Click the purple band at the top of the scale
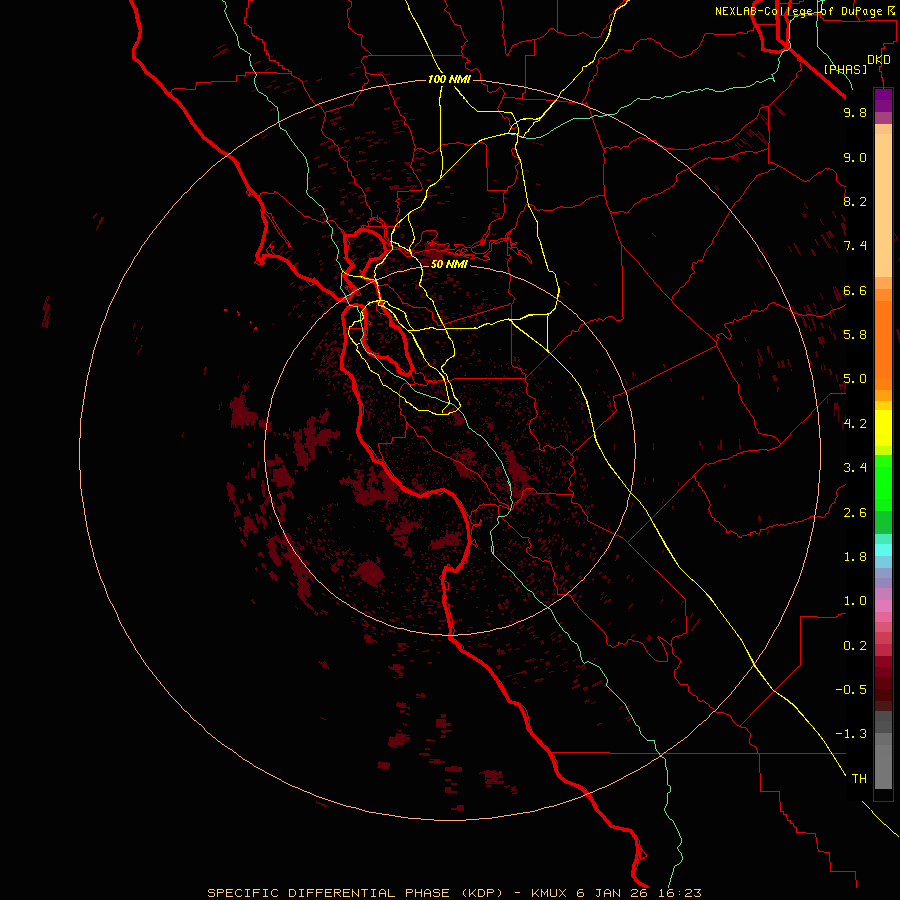Viewport: 900px width, 900px height. click(883, 100)
